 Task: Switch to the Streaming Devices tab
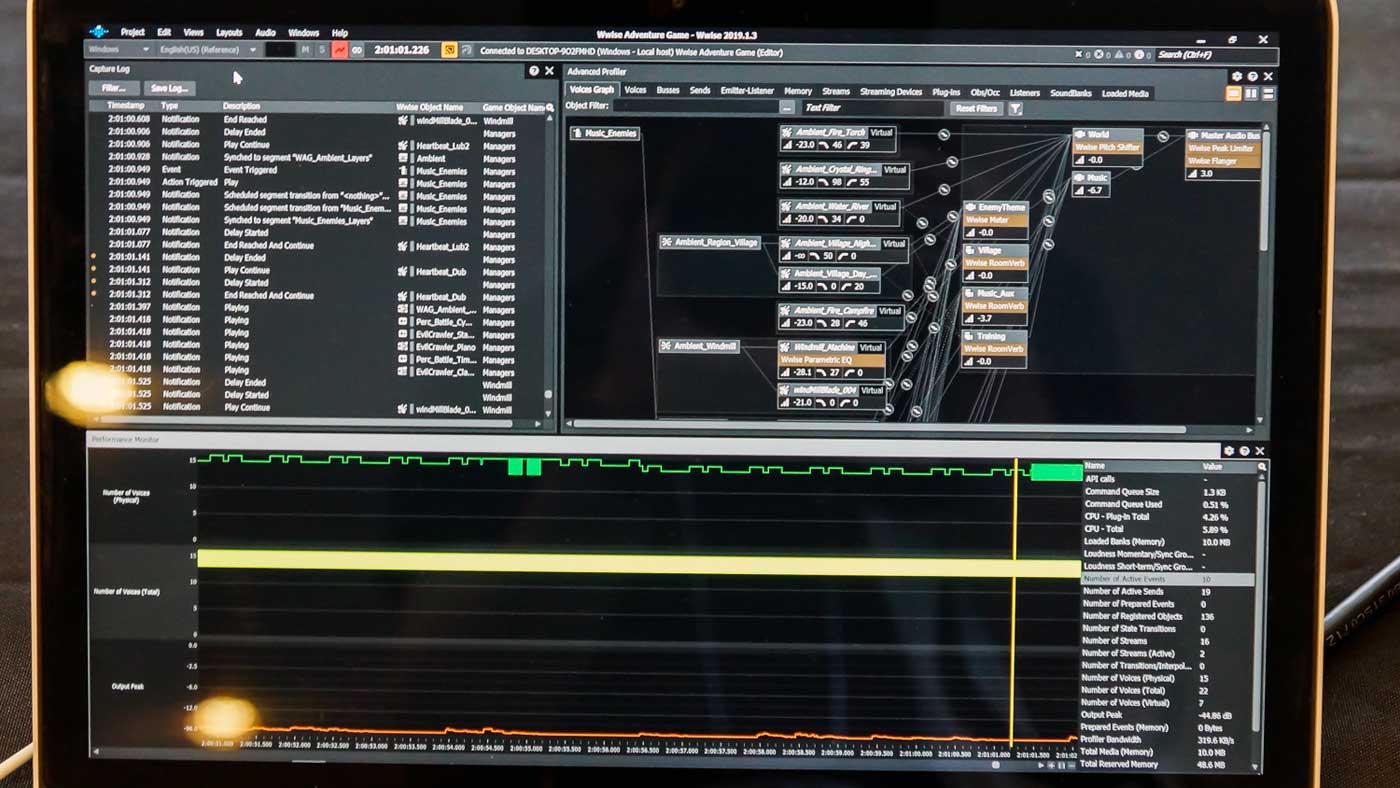click(891, 92)
